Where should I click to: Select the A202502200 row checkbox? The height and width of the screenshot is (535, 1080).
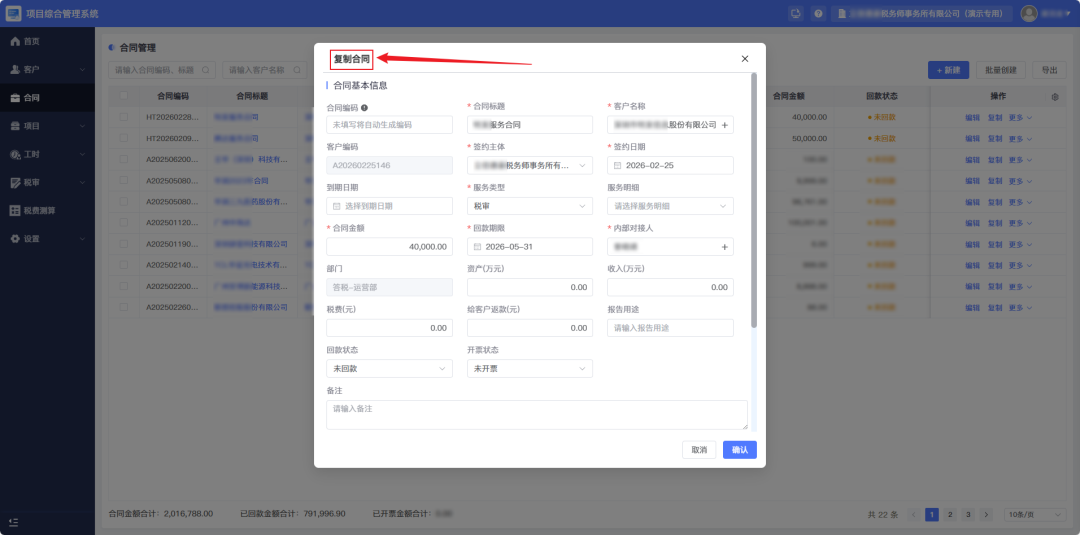[123, 286]
